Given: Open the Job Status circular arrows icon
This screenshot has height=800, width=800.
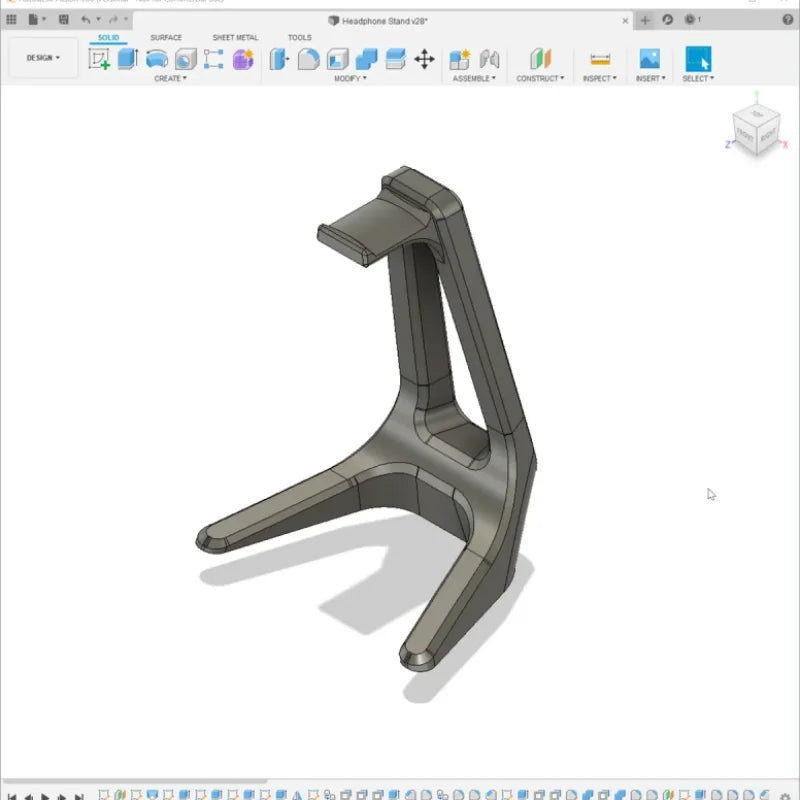Looking at the screenshot, I should tap(667, 20).
